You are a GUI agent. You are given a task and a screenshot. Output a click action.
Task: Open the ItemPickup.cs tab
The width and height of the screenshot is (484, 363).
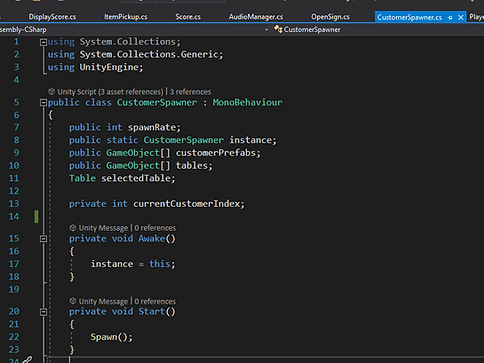click(x=126, y=17)
